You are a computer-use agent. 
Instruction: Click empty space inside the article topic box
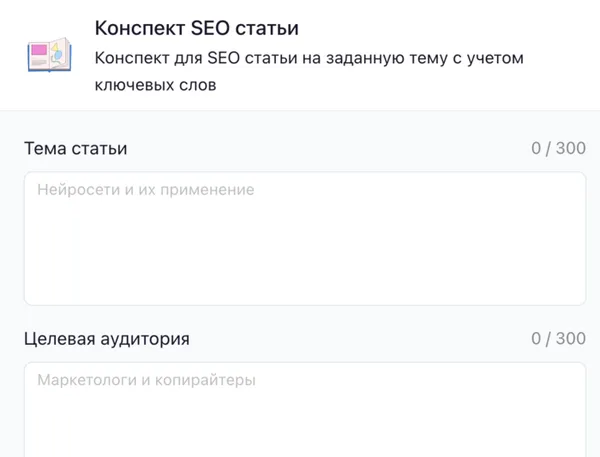[400, 260]
